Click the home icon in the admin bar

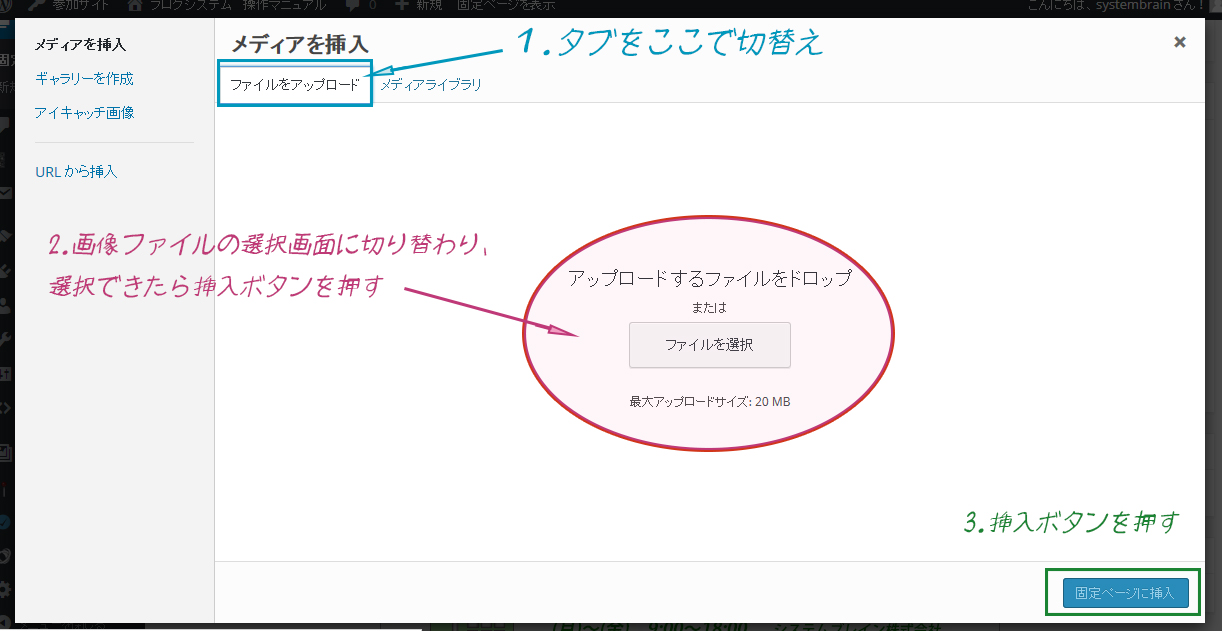(x=135, y=5)
